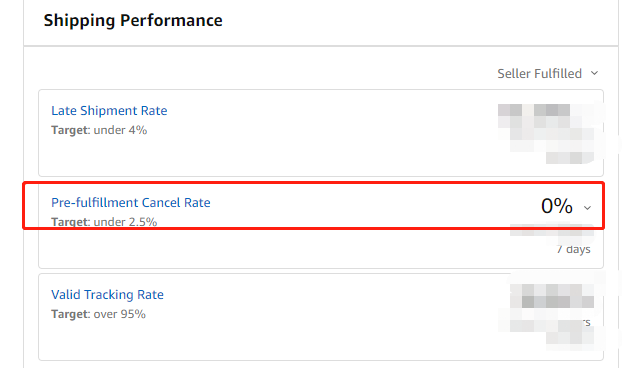This screenshot has width=622, height=368.
Task: Click the bold Target label under Late Shipment Rate
Action: tap(71, 130)
